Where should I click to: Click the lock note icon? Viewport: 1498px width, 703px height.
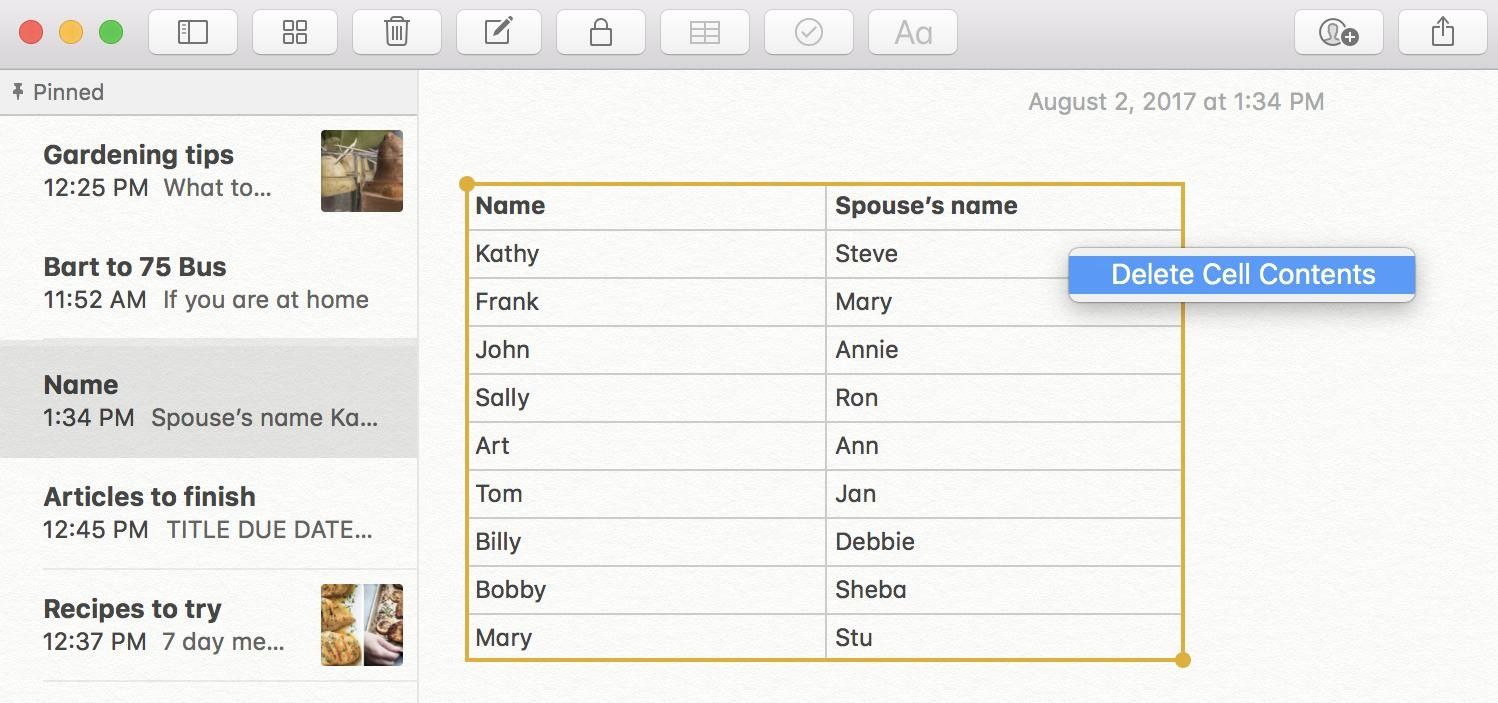(601, 33)
